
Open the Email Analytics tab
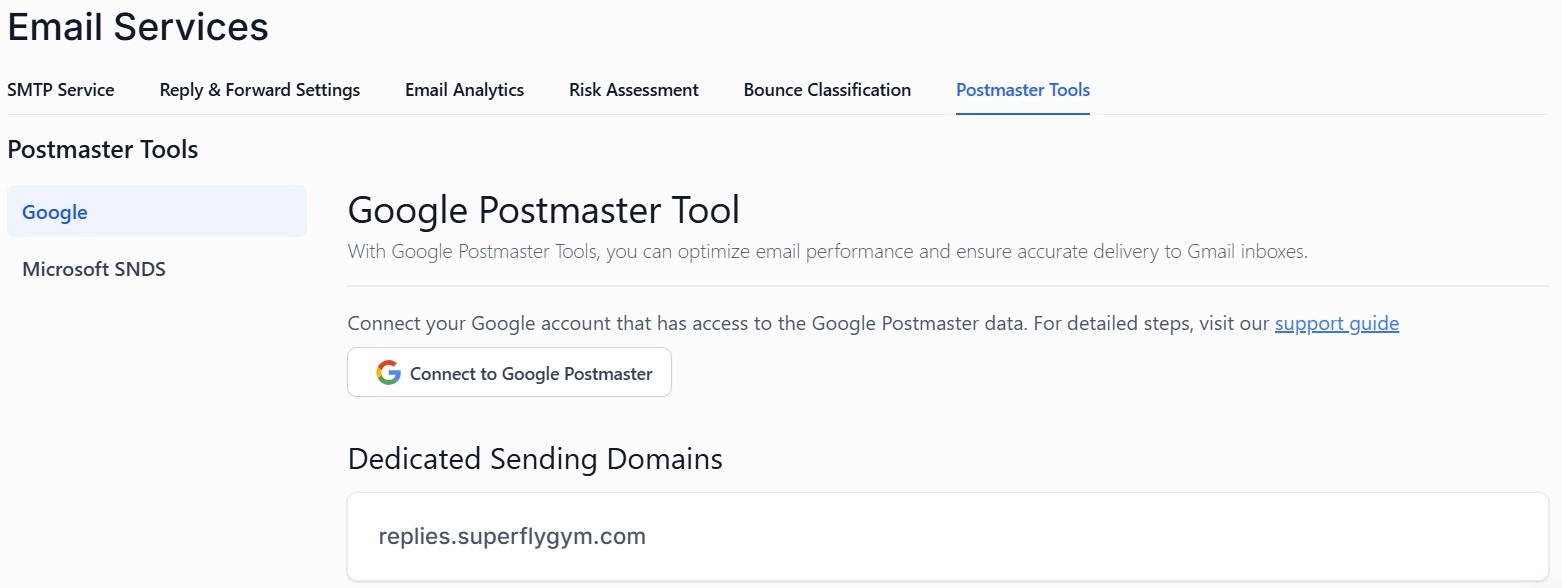464,90
